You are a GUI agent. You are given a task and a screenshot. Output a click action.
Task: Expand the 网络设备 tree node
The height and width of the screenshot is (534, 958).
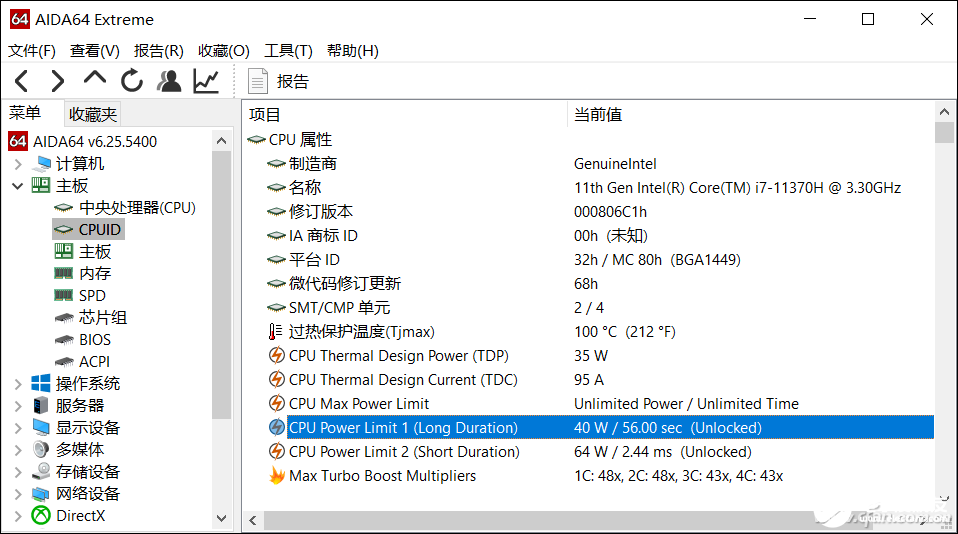[18, 494]
